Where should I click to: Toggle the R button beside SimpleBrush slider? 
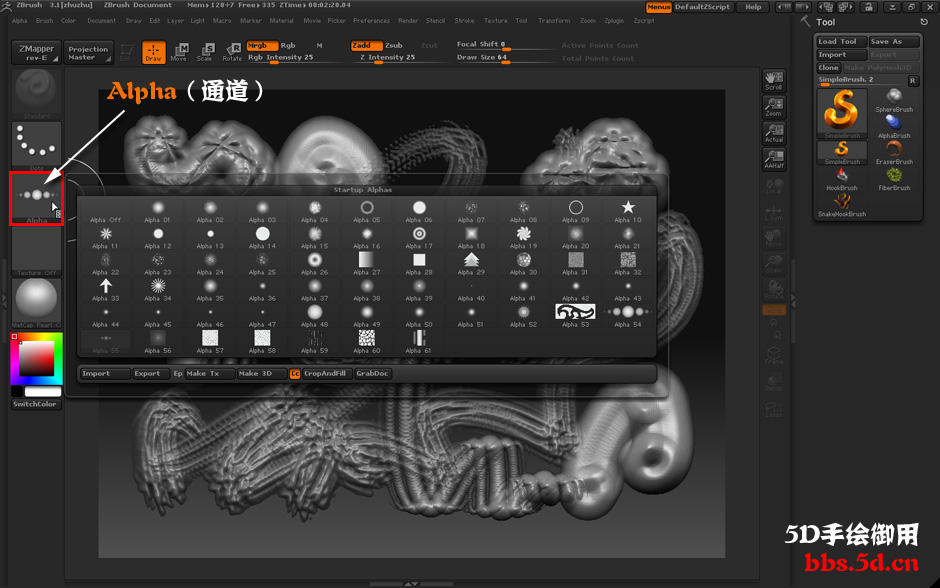pyautogui.click(x=912, y=80)
